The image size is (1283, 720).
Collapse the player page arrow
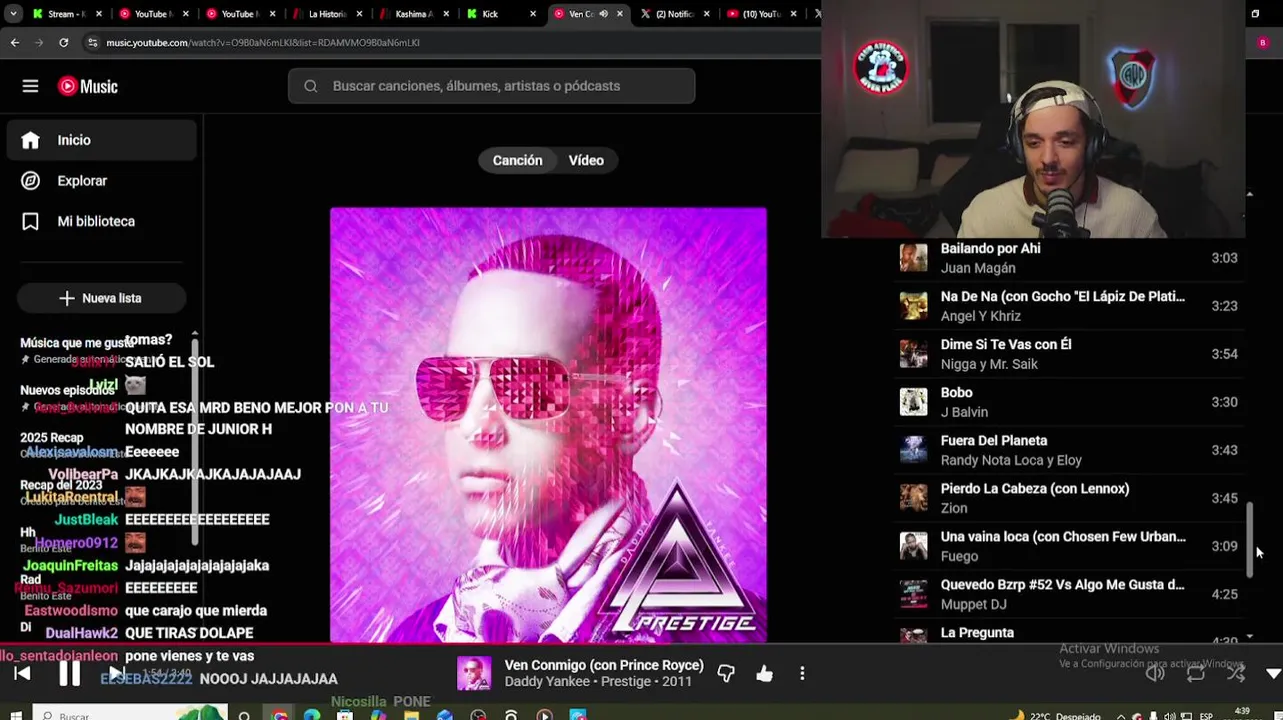point(1273,675)
